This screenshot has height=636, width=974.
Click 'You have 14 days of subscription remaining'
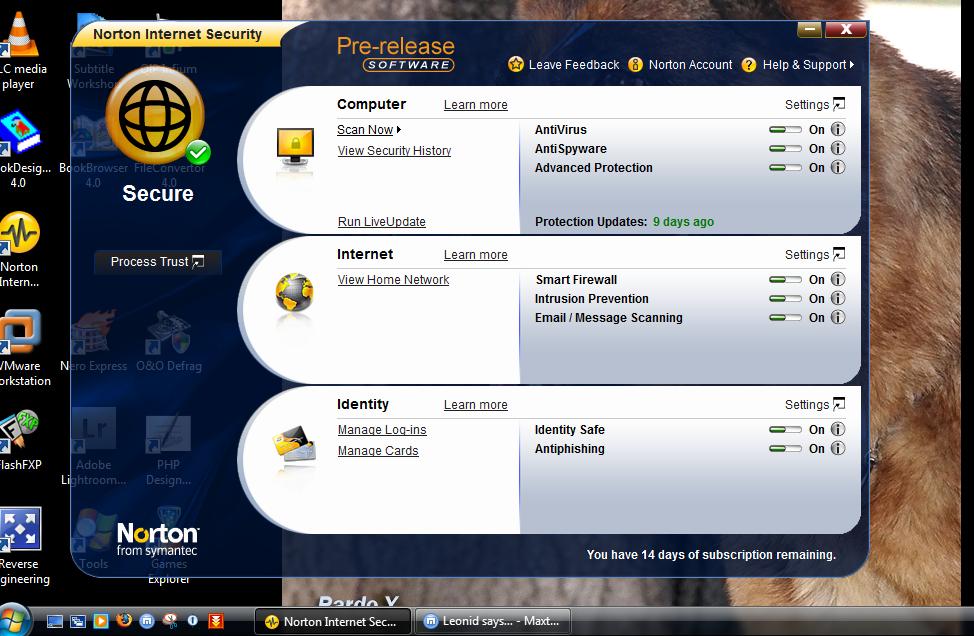coord(711,555)
